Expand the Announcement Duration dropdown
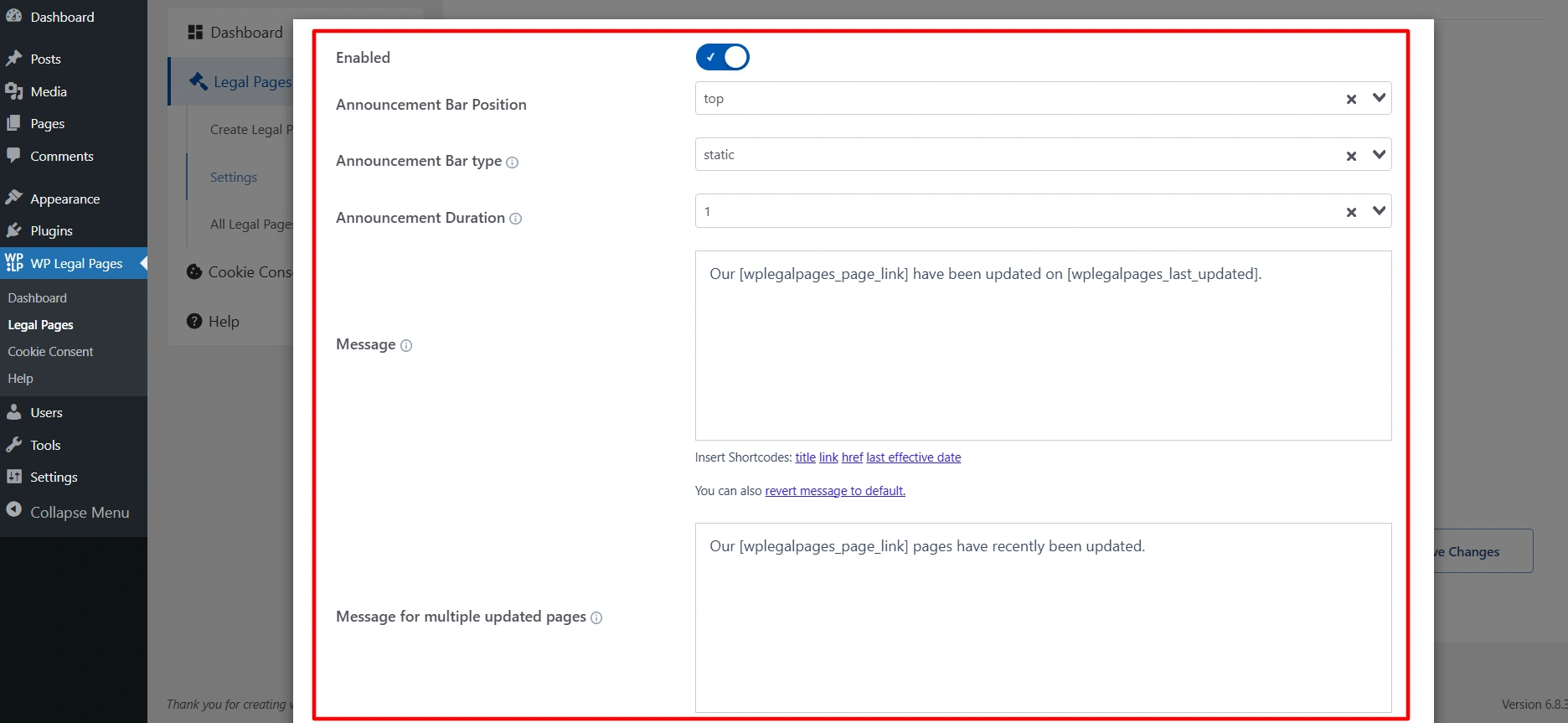Screen dimensions: 1568x723 pyautogui.click(x=1379, y=211)
